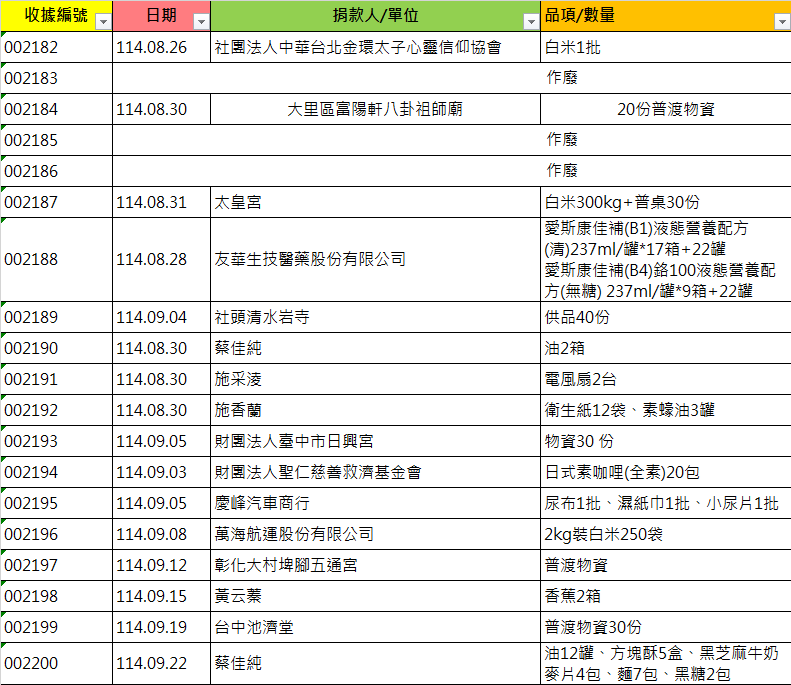Select the receipt number cell 002200
The image size is (791, 685).
[x=56, y=663]
